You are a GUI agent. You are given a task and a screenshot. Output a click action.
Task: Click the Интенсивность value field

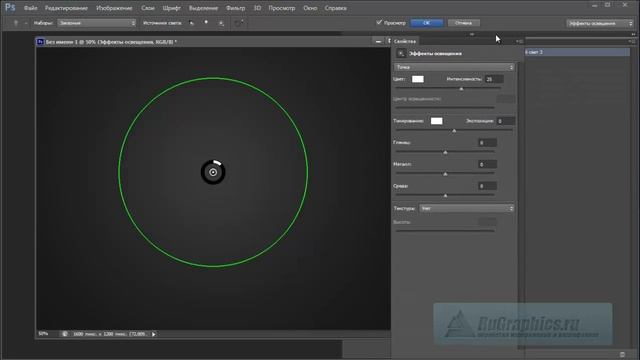pos(494,79)
